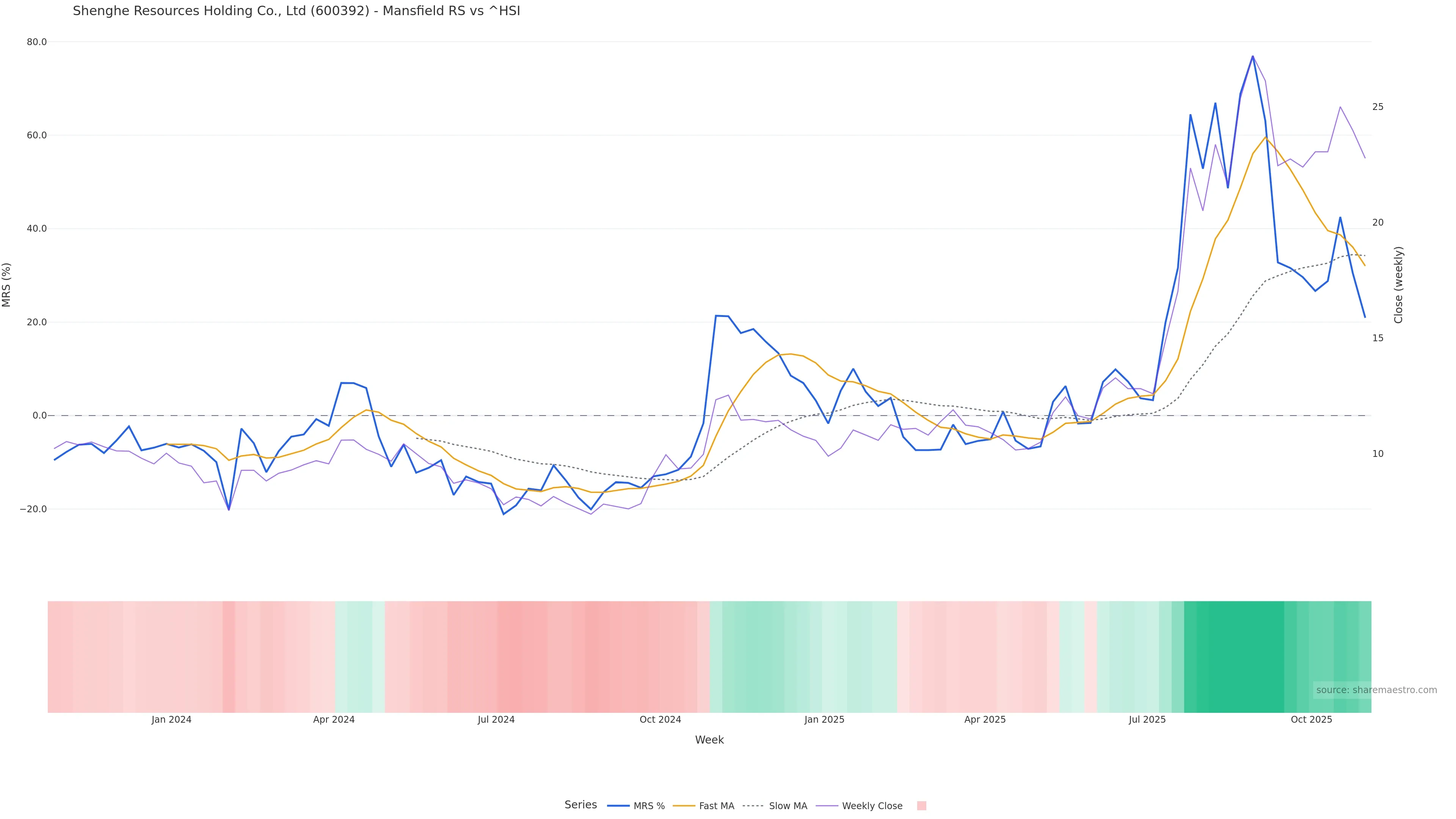The height and width of the screenshot is (819, 1456).
Task: Click the Jan 2024 x-axis label
Action: coord(171,720)
